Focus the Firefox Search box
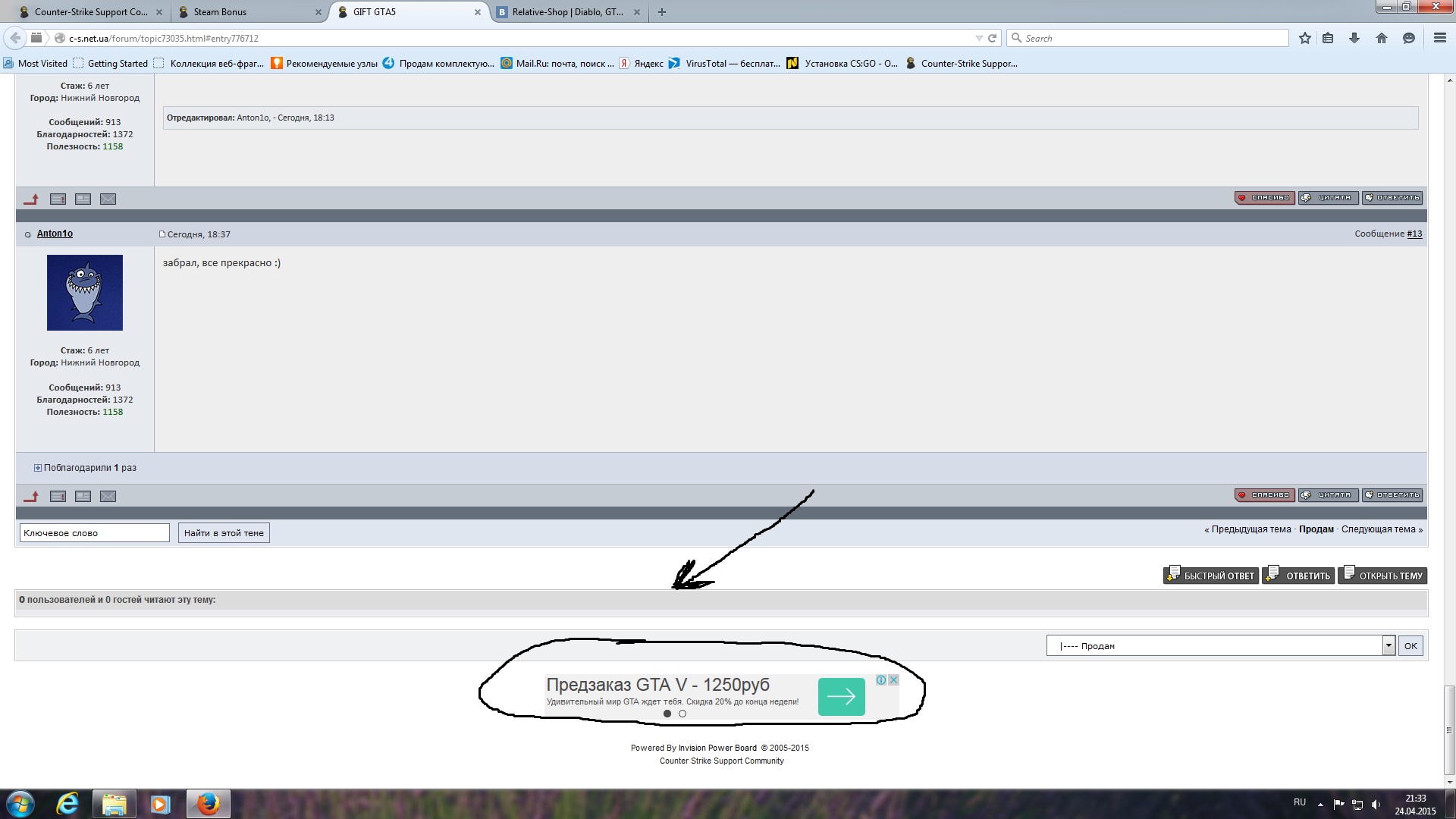The width and height of the screenshot is (1456, 819). tap(1147, 38)
